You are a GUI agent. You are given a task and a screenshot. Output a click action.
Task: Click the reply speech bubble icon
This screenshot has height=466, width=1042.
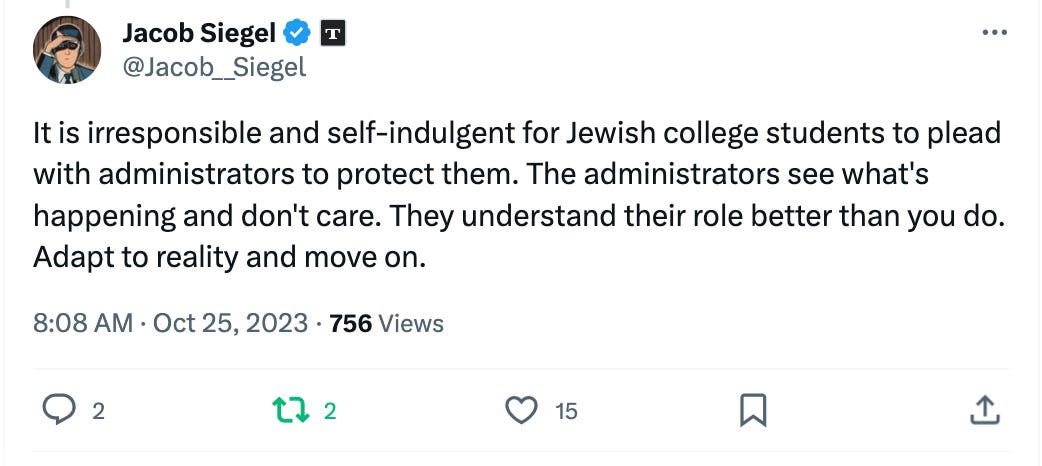[62, 409]
